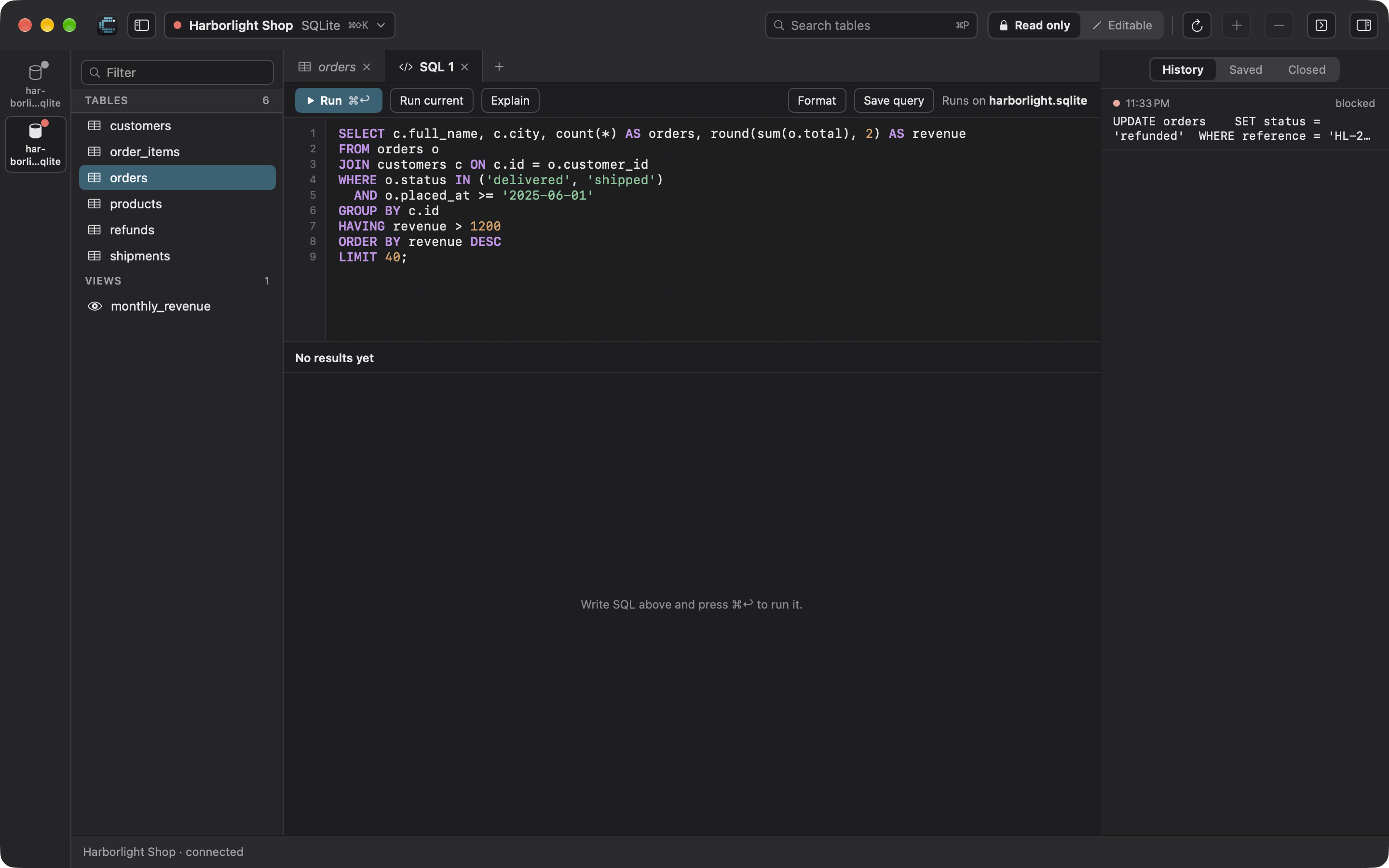The image size is (1389, 868).
Task: Switch to Closed tab
Action: [1307, 69]
